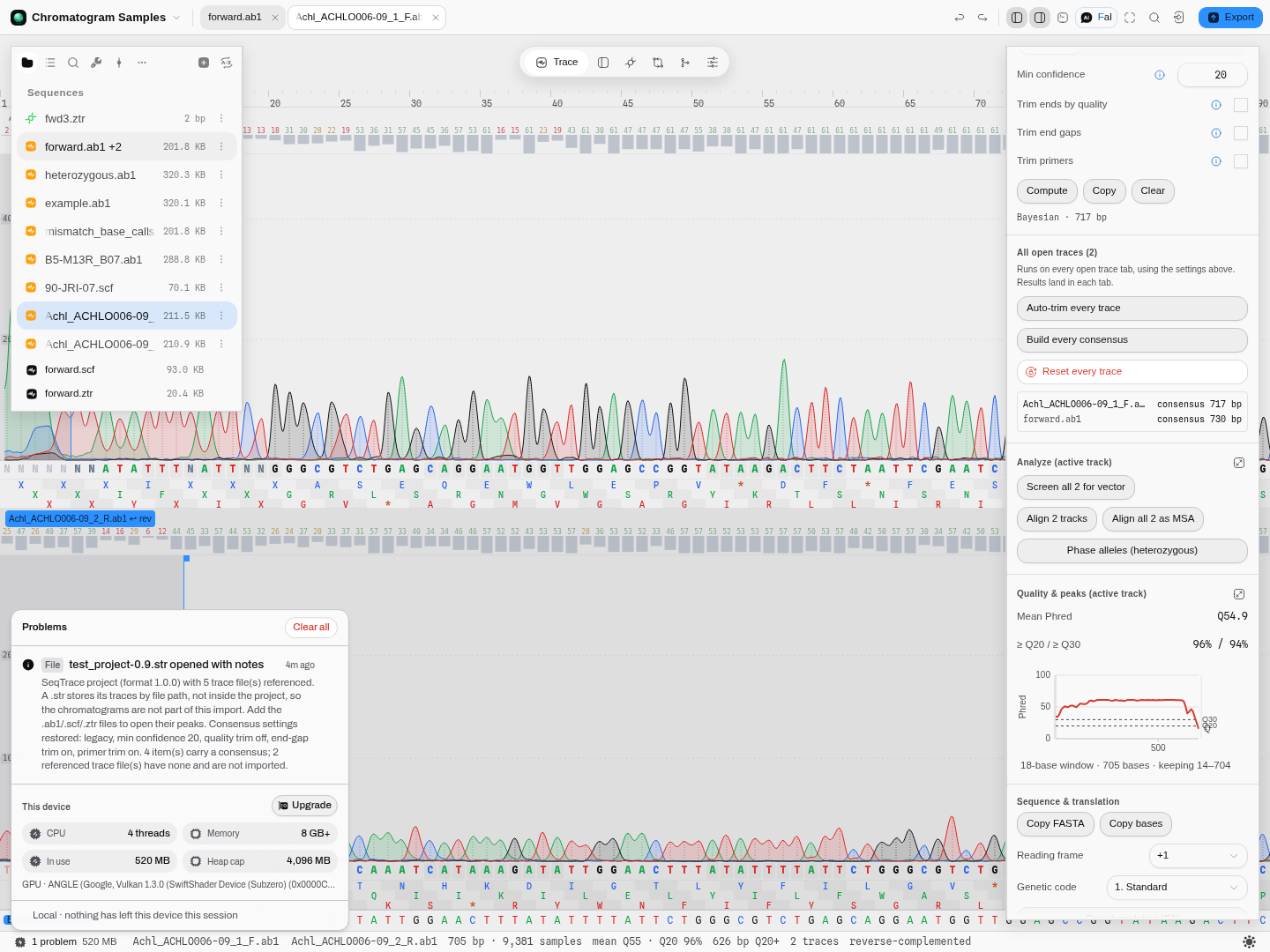Click the sign-in icon next to Export
The width and height of the screenshot is (1270, 952).
[1179, 18]
